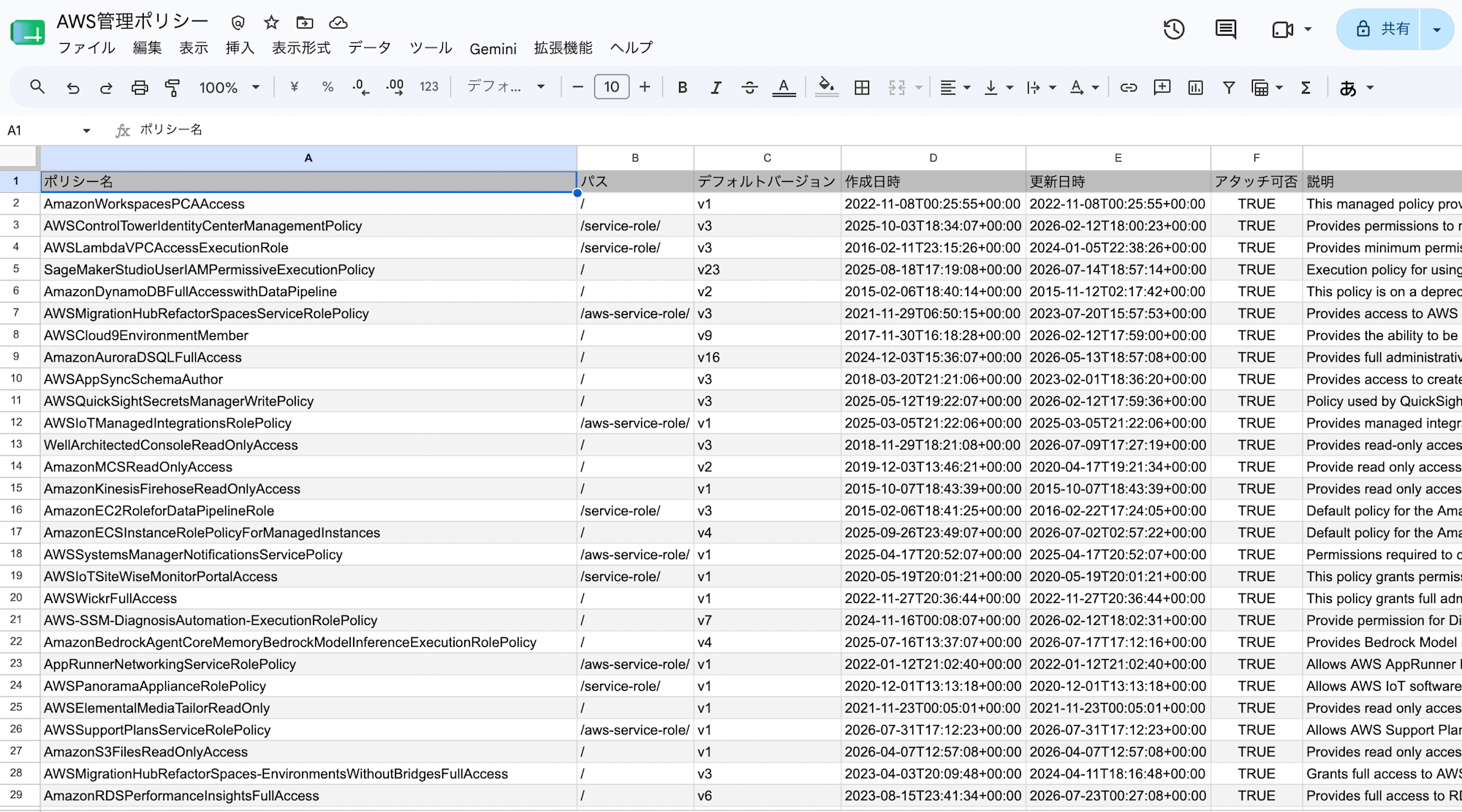Select the cell containing v23
The height and width of the screenshot is (812, 1462).
[768, 270]
